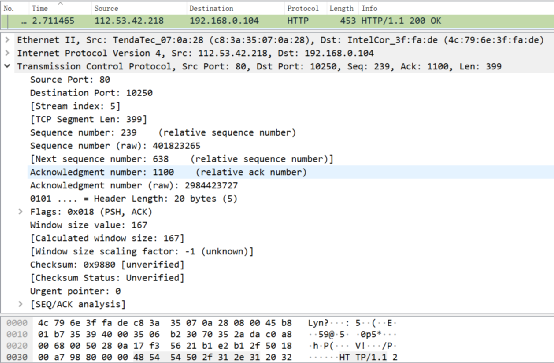The image size is (554, 363).
Task: Select the Stream index: 5 line
Action: click(x=75, y=106)
